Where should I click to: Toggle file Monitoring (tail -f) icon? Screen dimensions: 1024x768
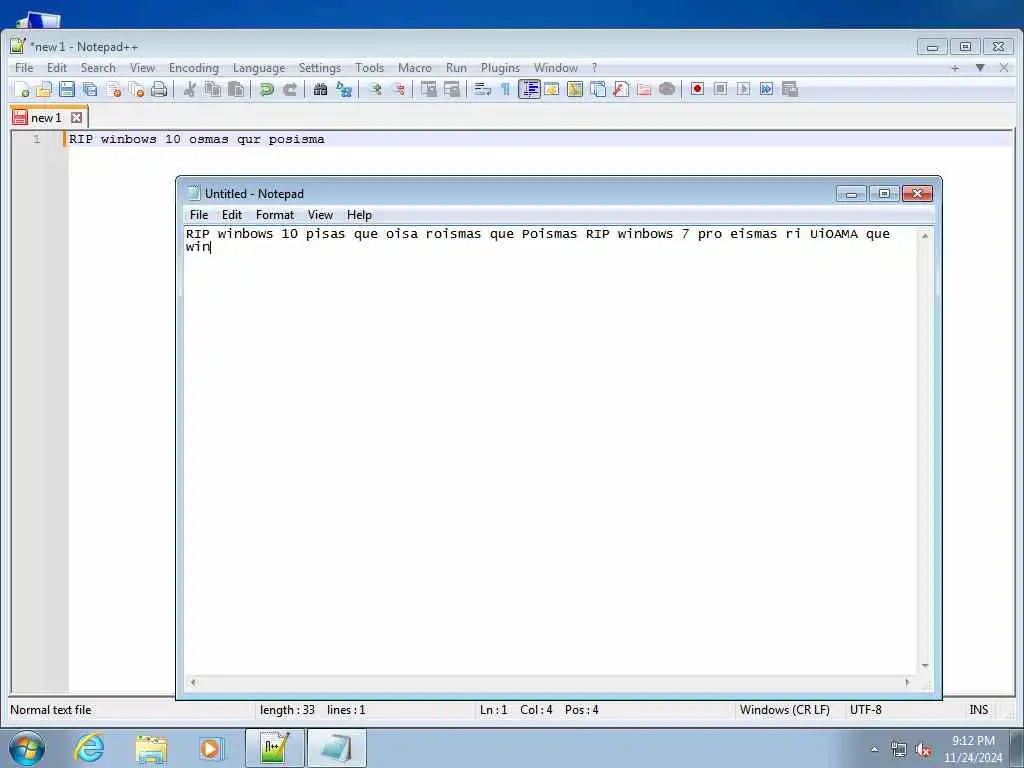tap(667, 89)
